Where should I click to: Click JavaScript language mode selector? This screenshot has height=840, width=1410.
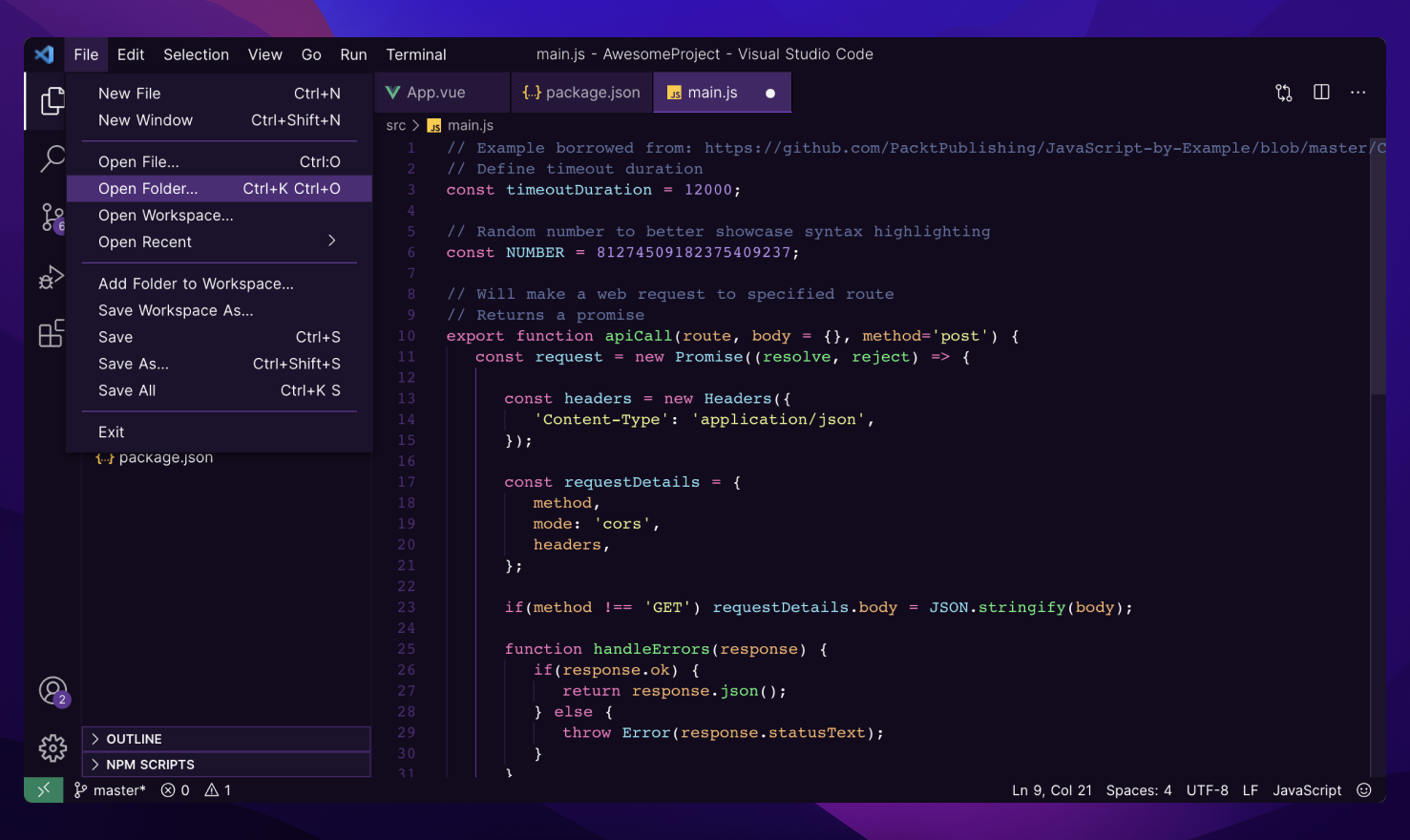click(1306, 790)
